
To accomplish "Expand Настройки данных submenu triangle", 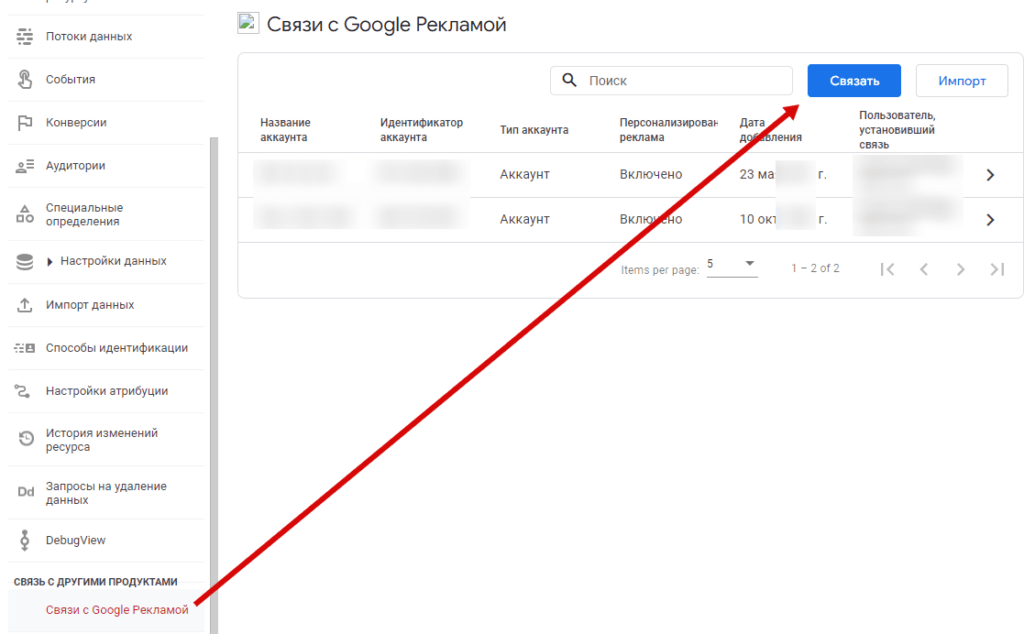I will 50,262.
